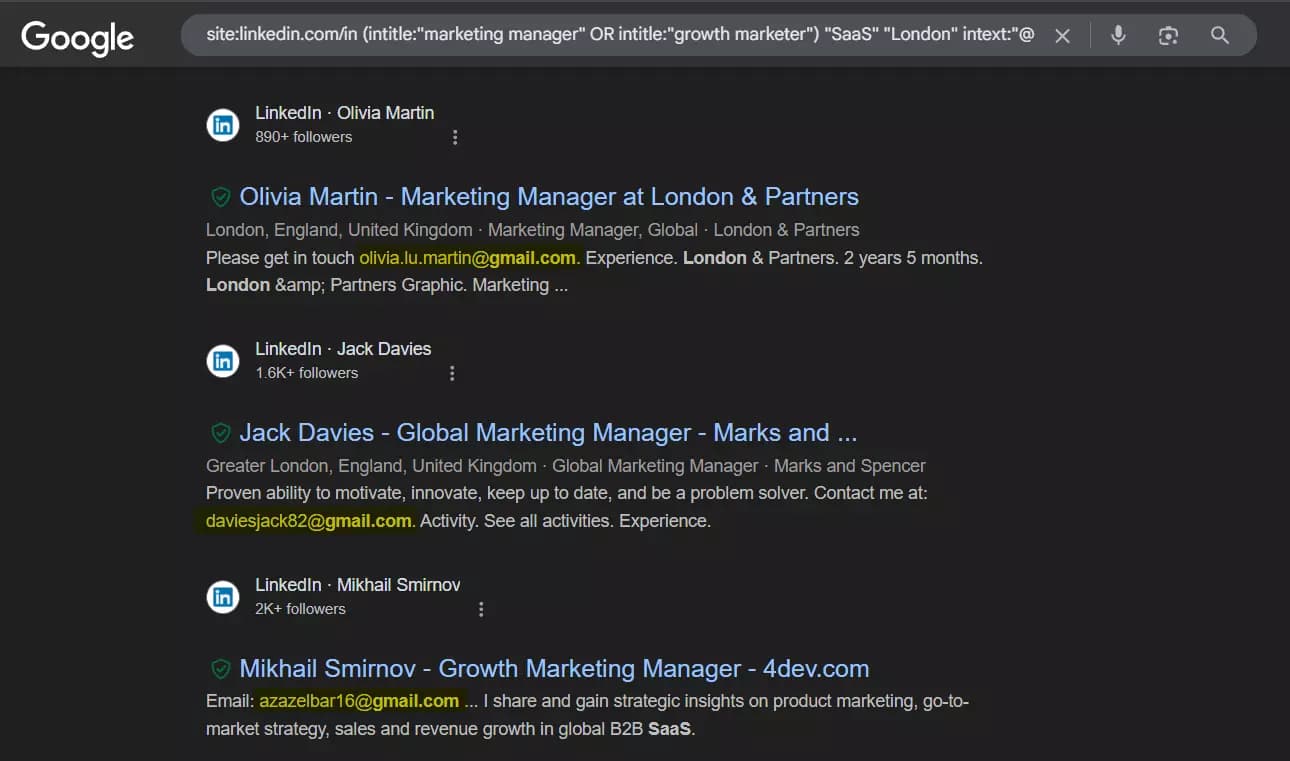The height and width of the screenshot is (761, 1290).
Task: Select the highlighted daviesjack82@gmail.com text
Action: click(x=305, y=520)
